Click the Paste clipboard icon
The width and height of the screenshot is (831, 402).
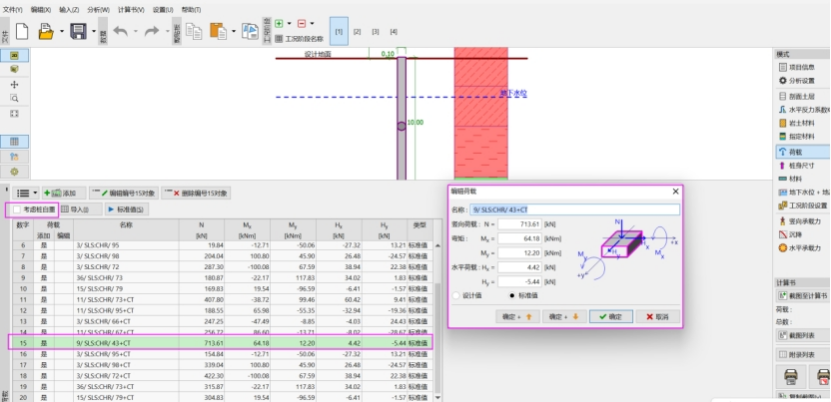219,32
